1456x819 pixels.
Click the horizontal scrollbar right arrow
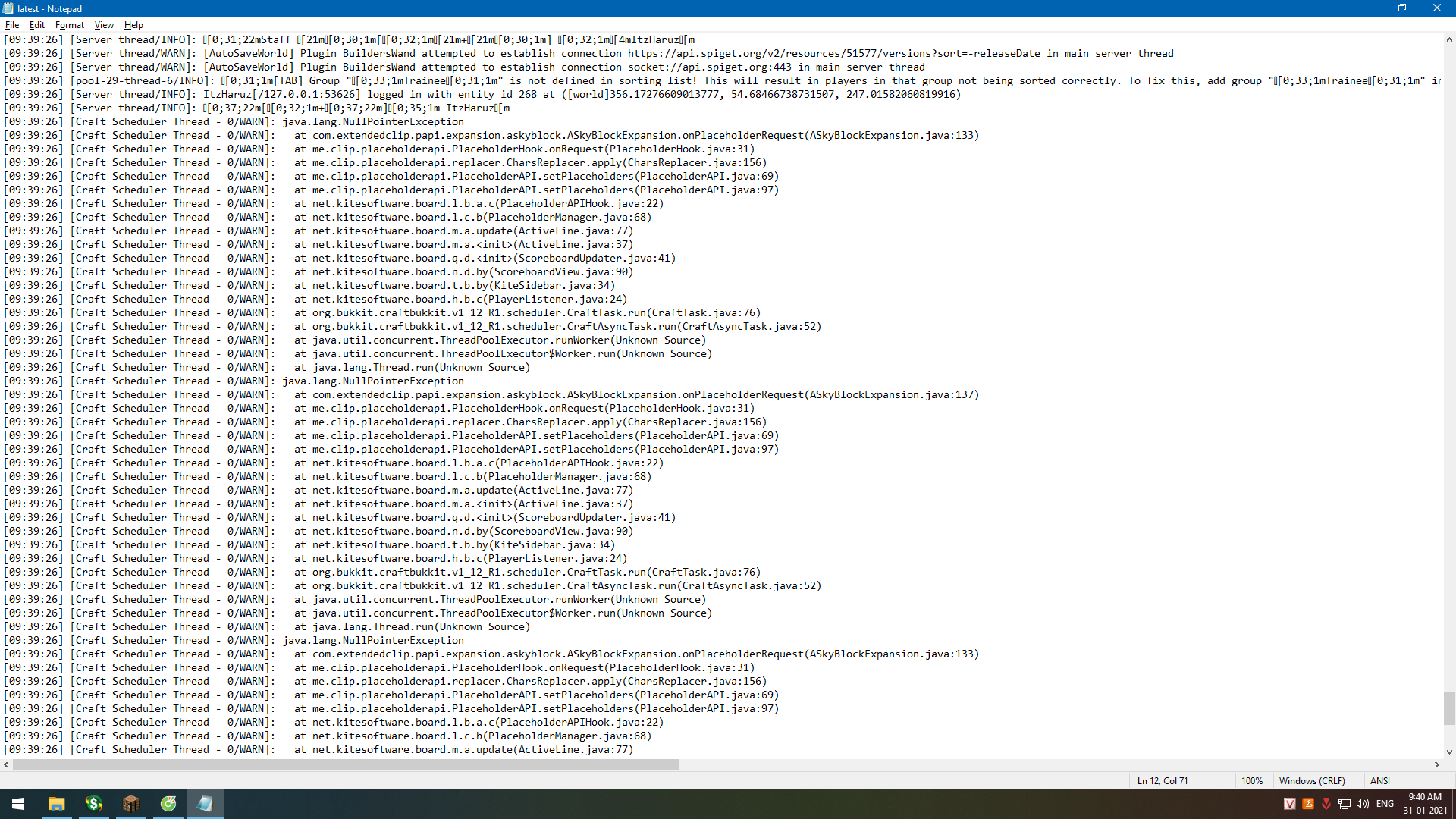(x=1436, y=765)
